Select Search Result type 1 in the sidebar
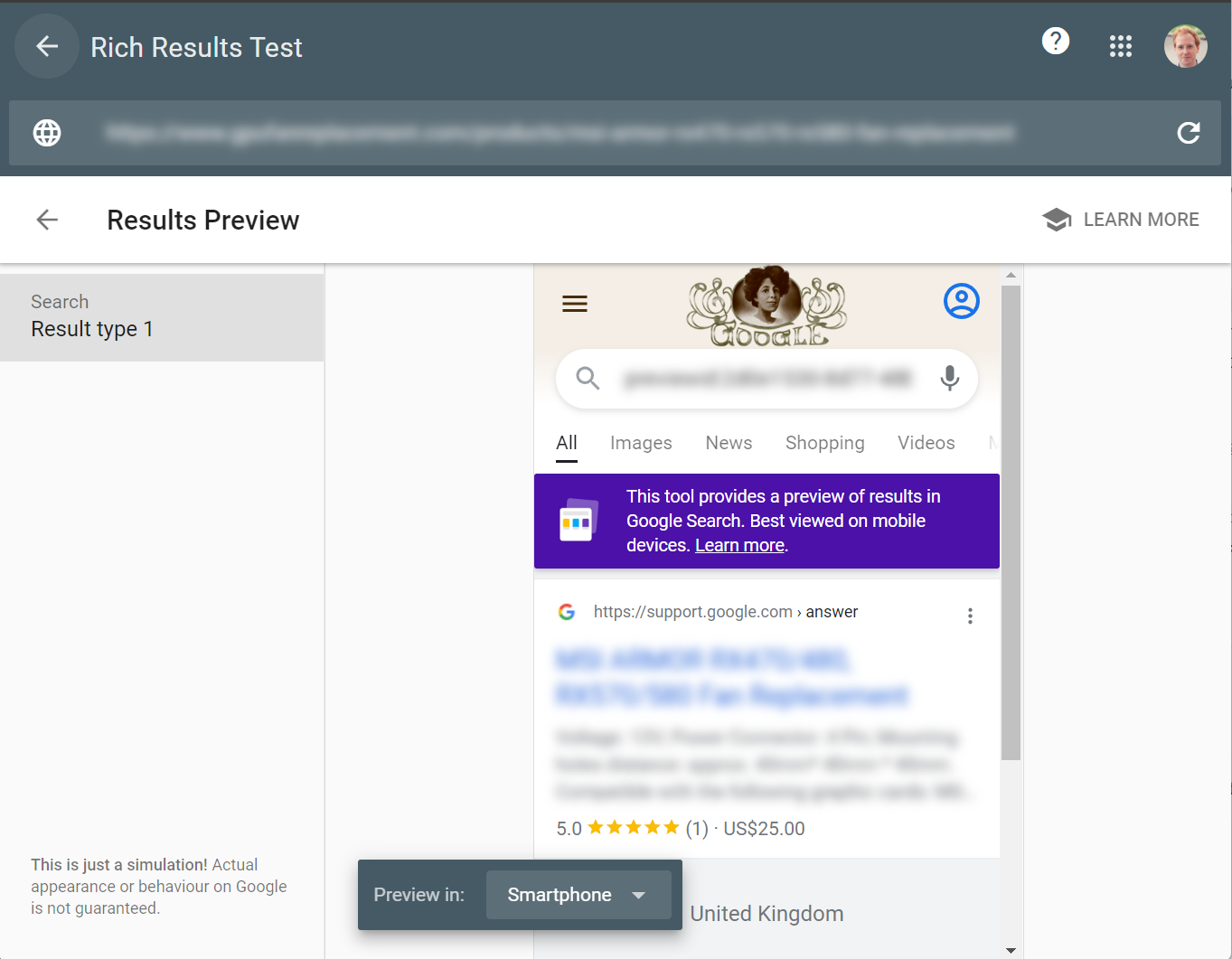Image resolution: width=1232 pixels, height=959 pixels. pos(92,315)
